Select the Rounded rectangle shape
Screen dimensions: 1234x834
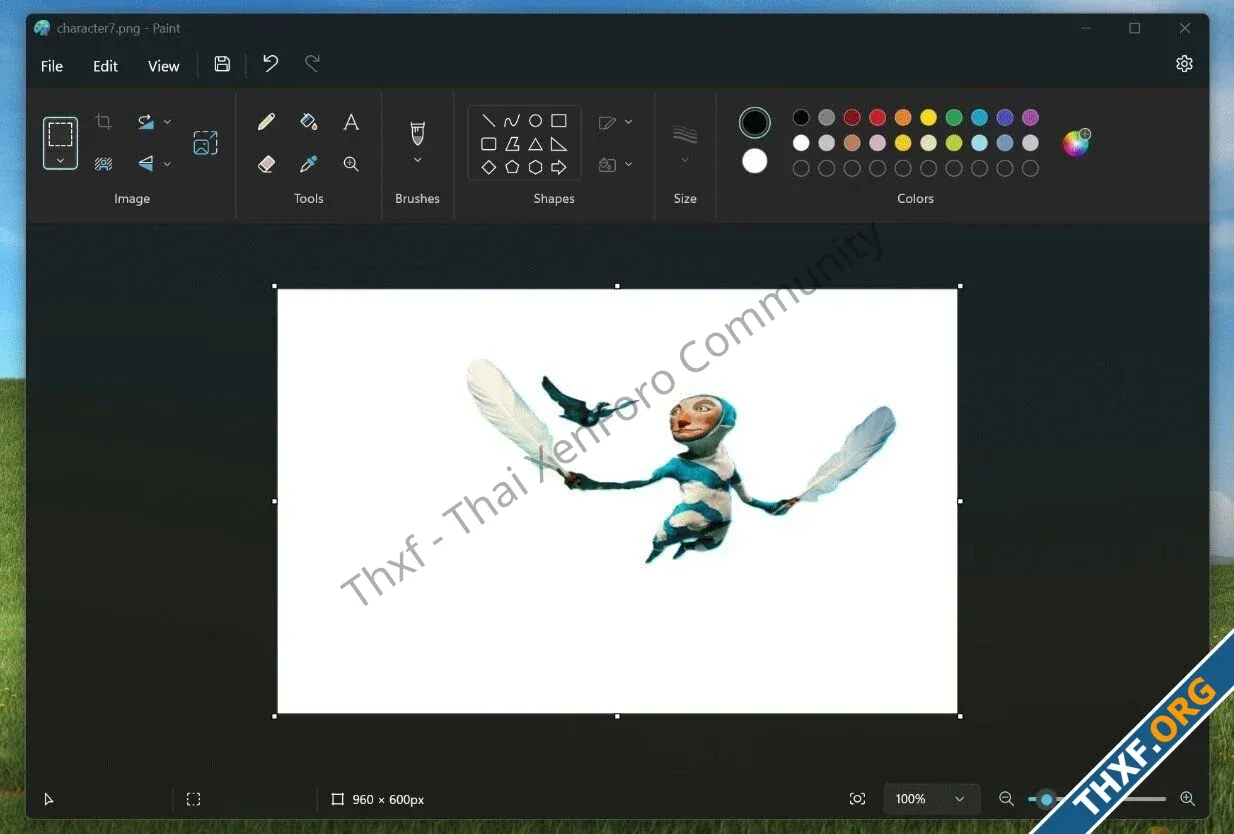[488, 144]
